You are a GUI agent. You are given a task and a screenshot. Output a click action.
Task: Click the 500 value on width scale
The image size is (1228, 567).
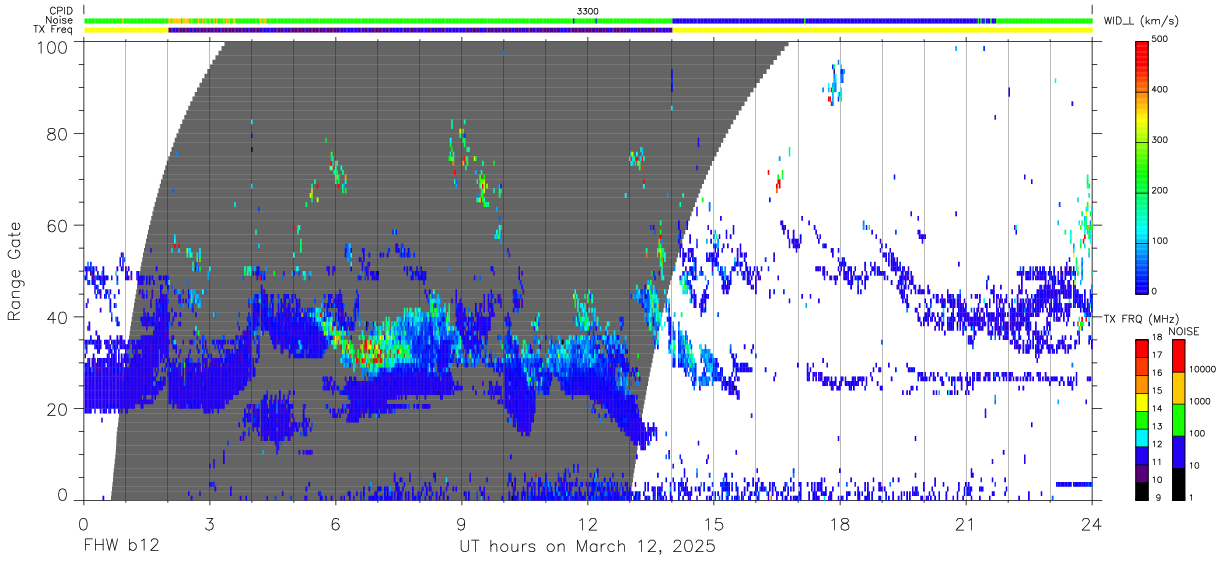[x=1160, y=39]
